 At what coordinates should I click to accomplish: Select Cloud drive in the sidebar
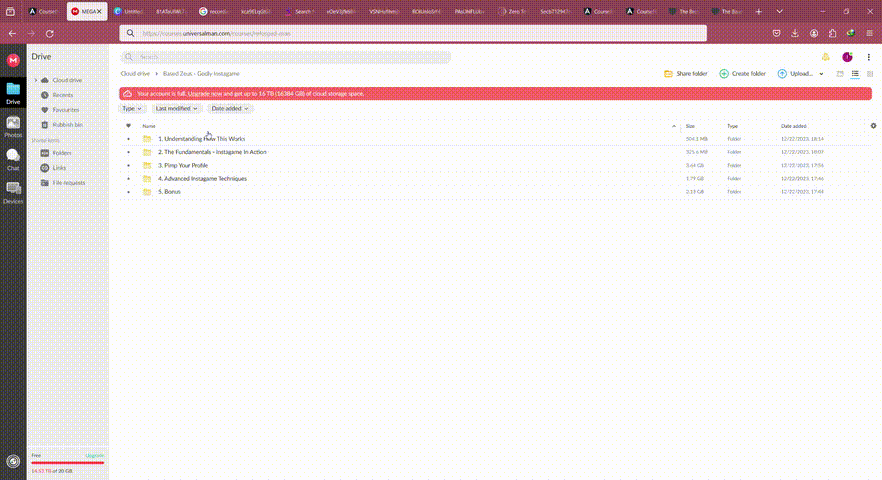tap(67, 80)
